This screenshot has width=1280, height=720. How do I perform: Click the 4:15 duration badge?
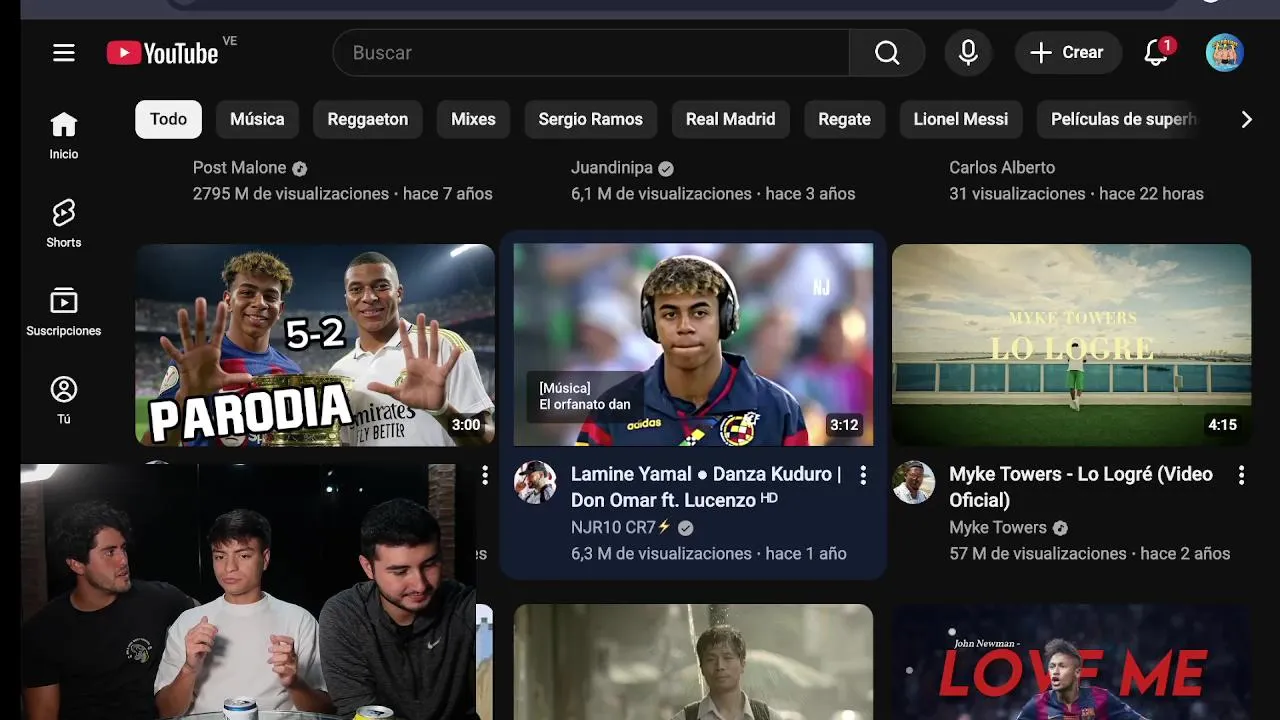[1222, 425]
